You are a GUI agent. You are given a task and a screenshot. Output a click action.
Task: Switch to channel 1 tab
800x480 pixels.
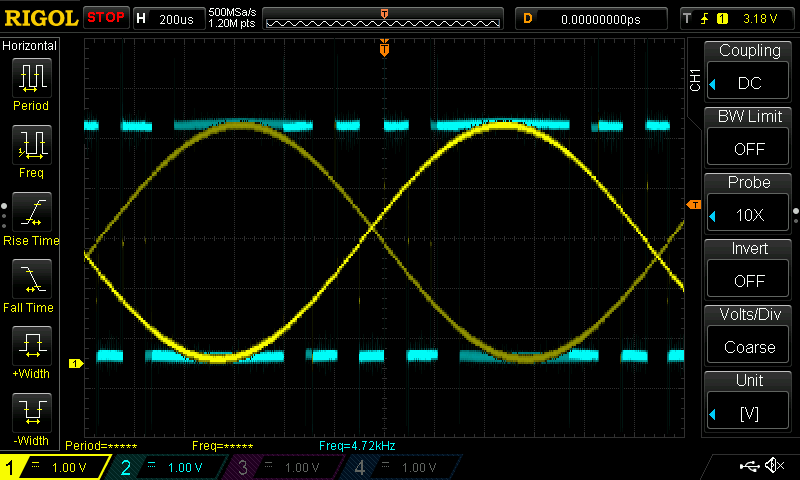tap(52, 467)
